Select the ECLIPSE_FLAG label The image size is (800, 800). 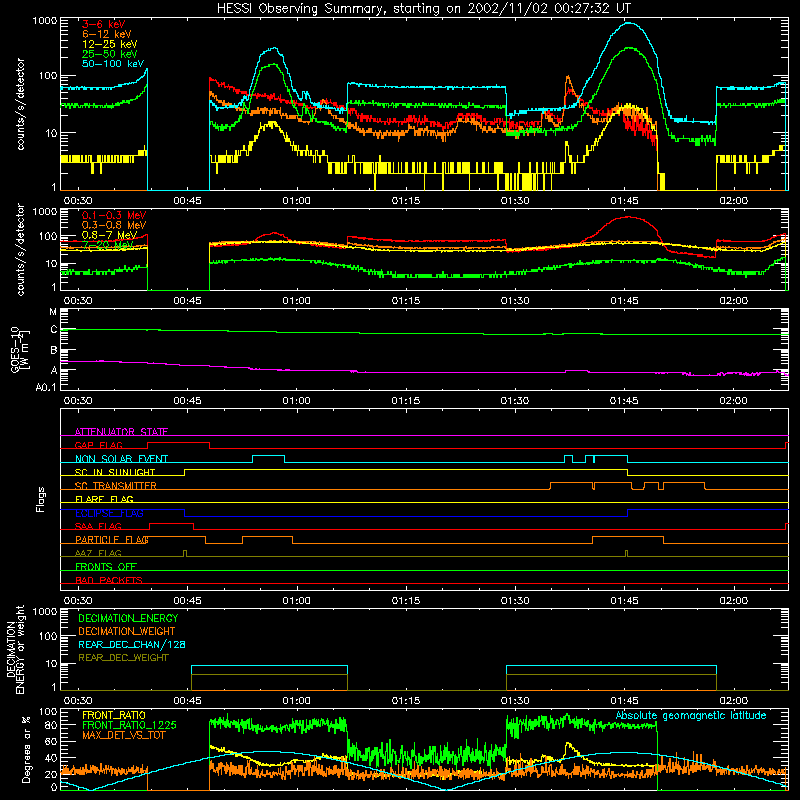tap(109, 513)
